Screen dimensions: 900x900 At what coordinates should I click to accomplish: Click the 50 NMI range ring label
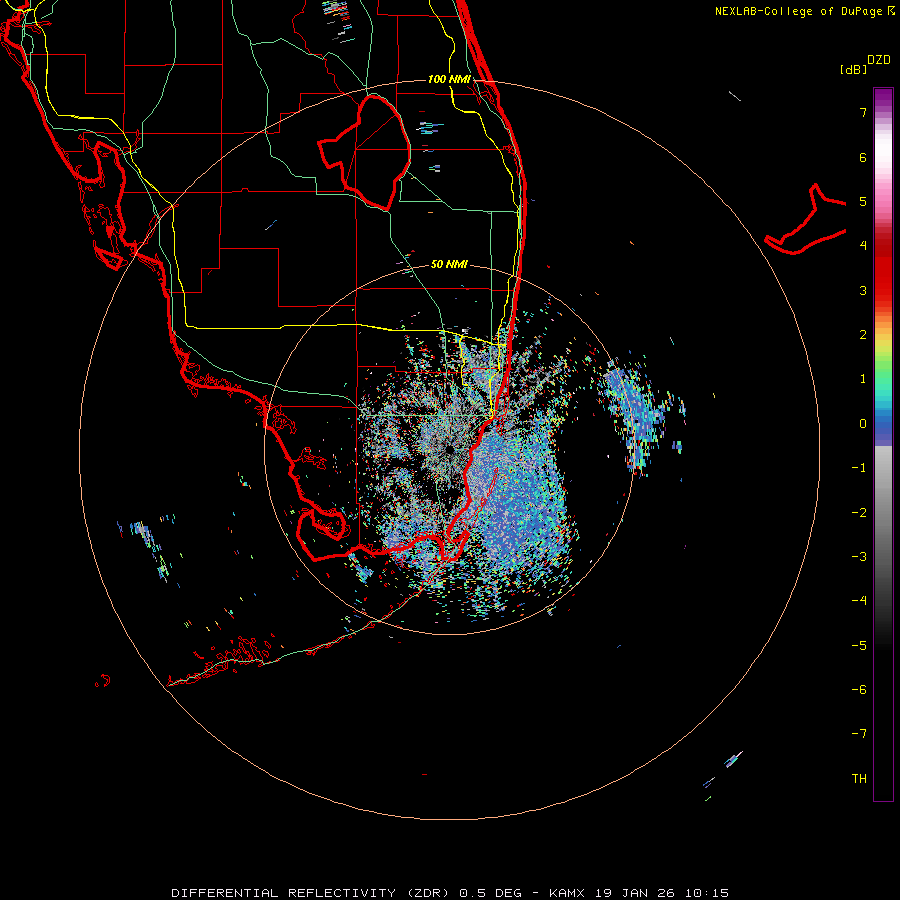pyautogui.click(x=449, y=265)
